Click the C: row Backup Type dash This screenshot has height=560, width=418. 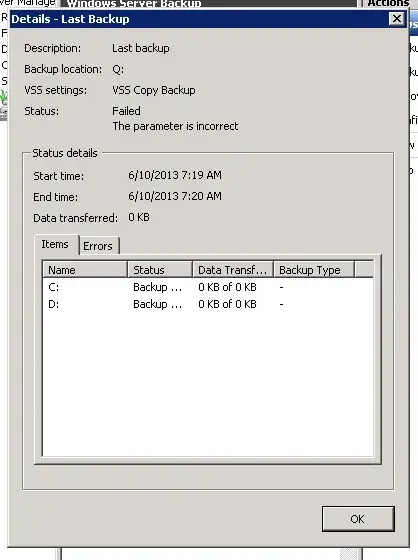point(282,287)
